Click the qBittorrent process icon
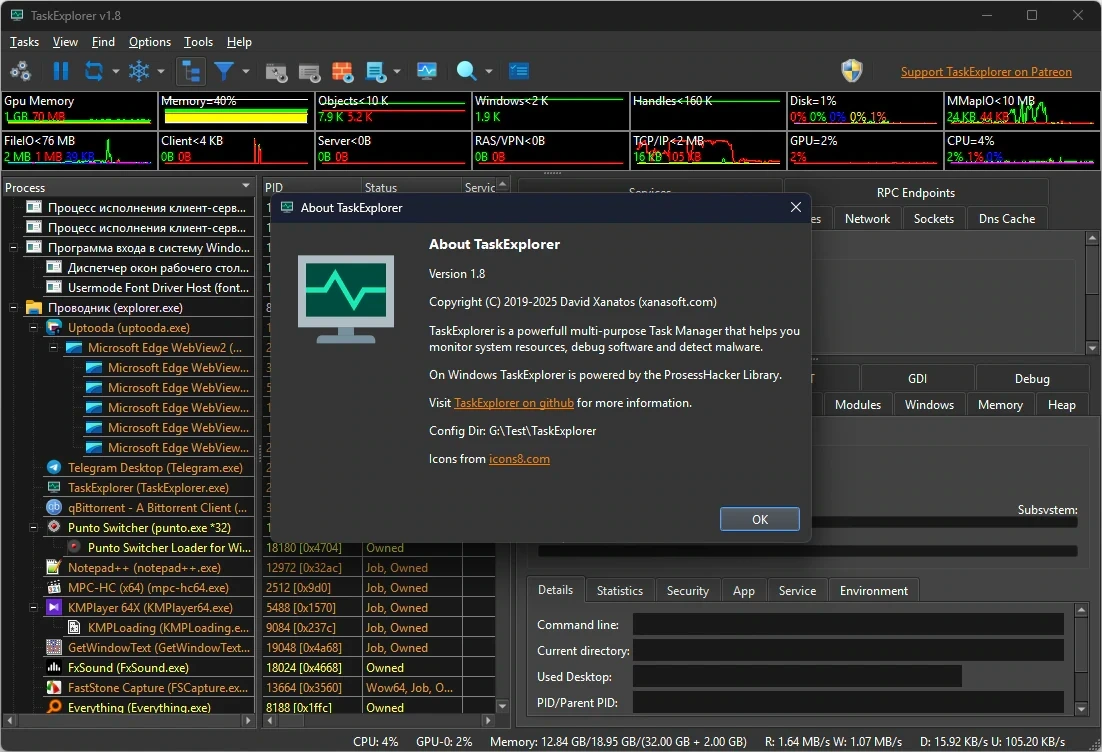Image resolution: width=1102 pixels, height=752 pixels. coord(54,507)
